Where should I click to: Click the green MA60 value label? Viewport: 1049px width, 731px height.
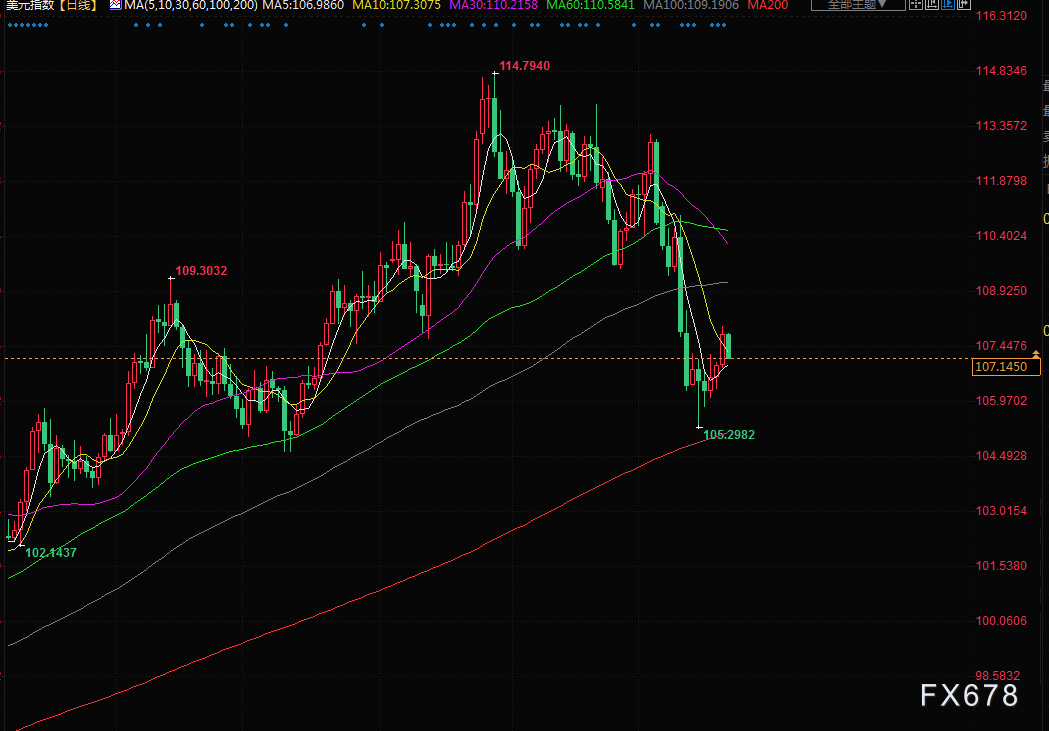(590, 5)
